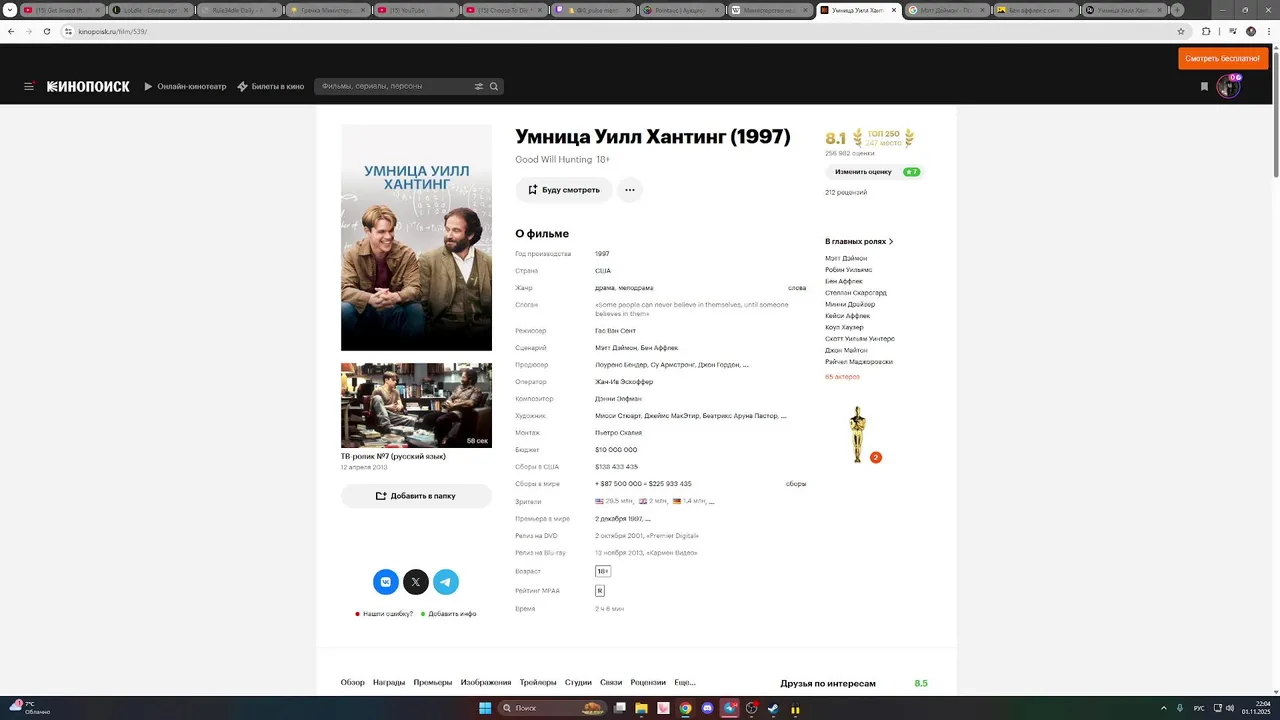The width and height of the screenshot is (1280, 720).
Task: Open director Гас Ван Сент link
Action: coord(615,331)
